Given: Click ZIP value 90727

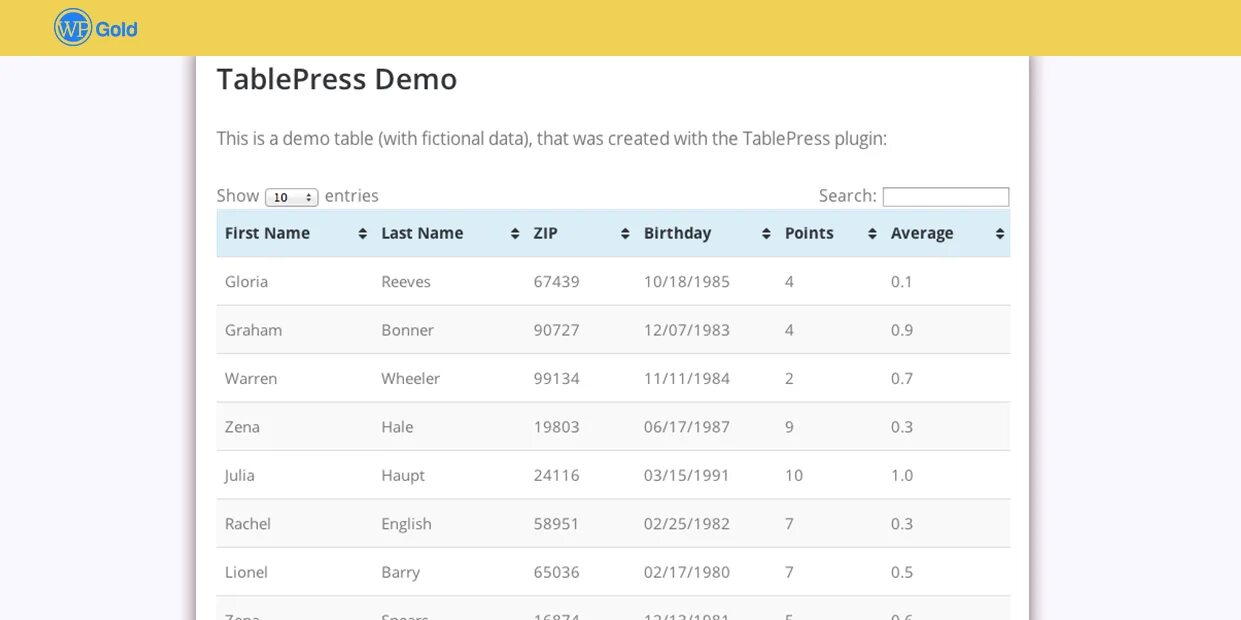Looking at the screenshot, I should (556, 330).
